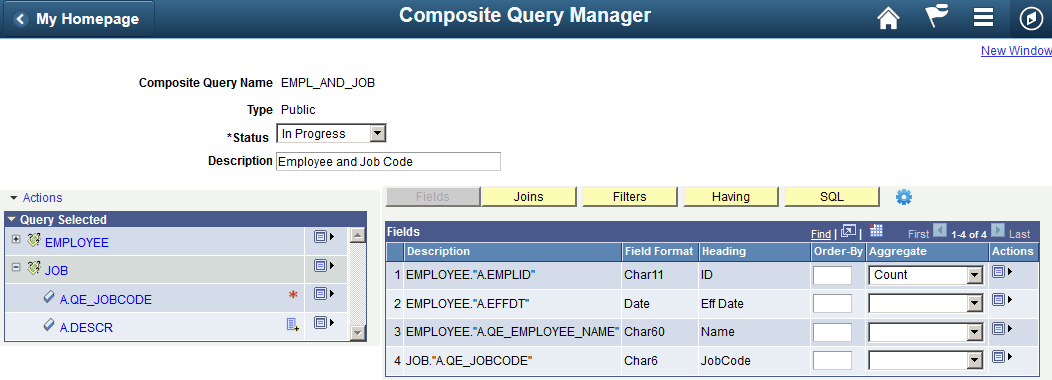This screenshot has height=380, width=1052.
Task: Click Order-By box for ID row
Action: [x=832, y=275]
